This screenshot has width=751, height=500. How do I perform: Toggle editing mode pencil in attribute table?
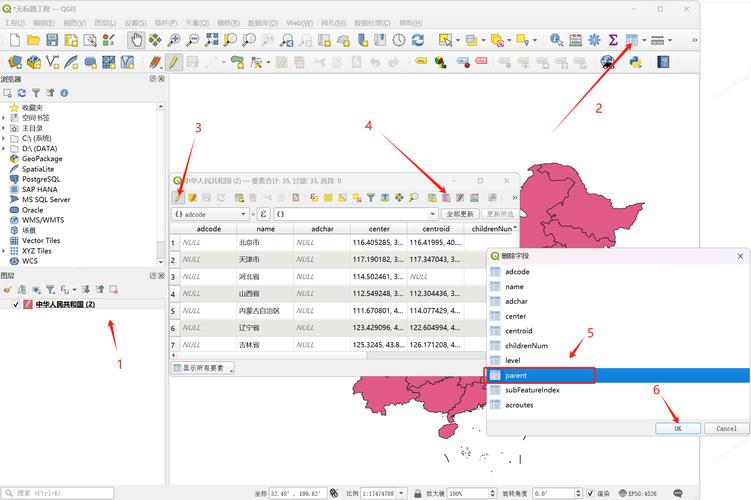[178, 198]
